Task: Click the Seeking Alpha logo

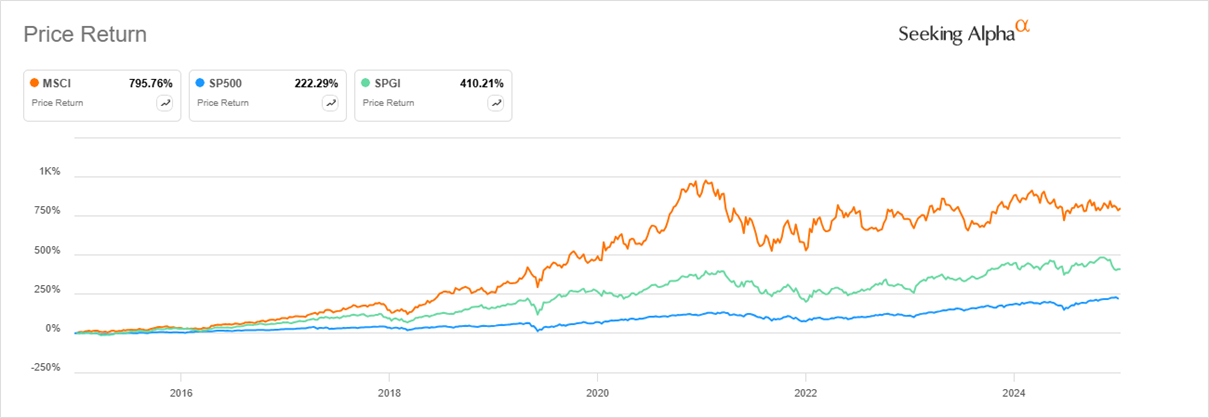Action: (x=964, y=33)
